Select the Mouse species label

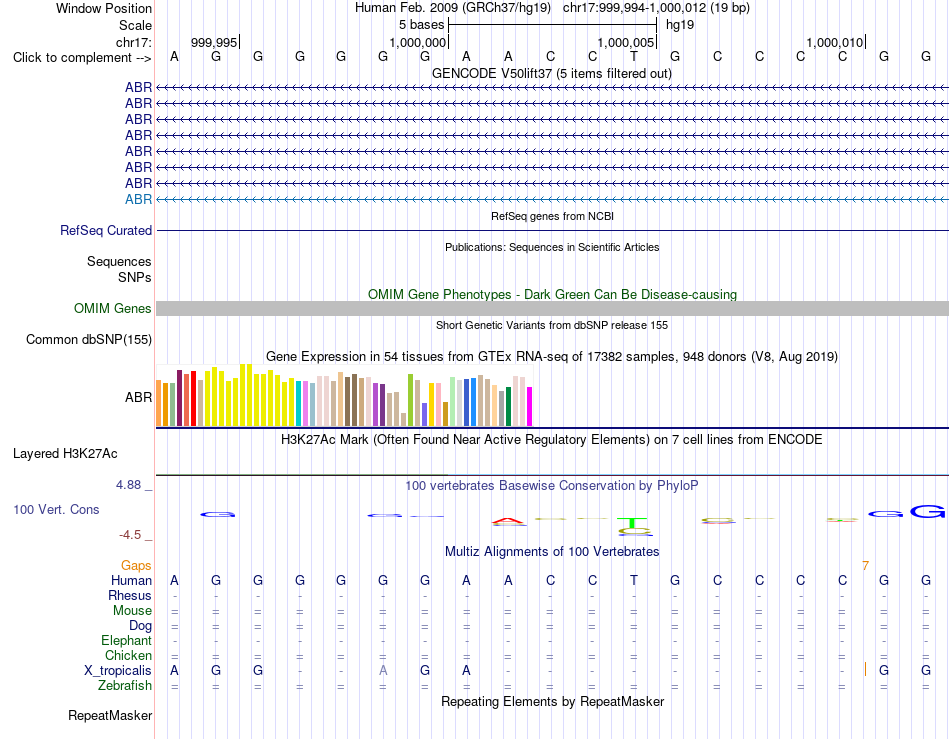click(x=132, y=611)
